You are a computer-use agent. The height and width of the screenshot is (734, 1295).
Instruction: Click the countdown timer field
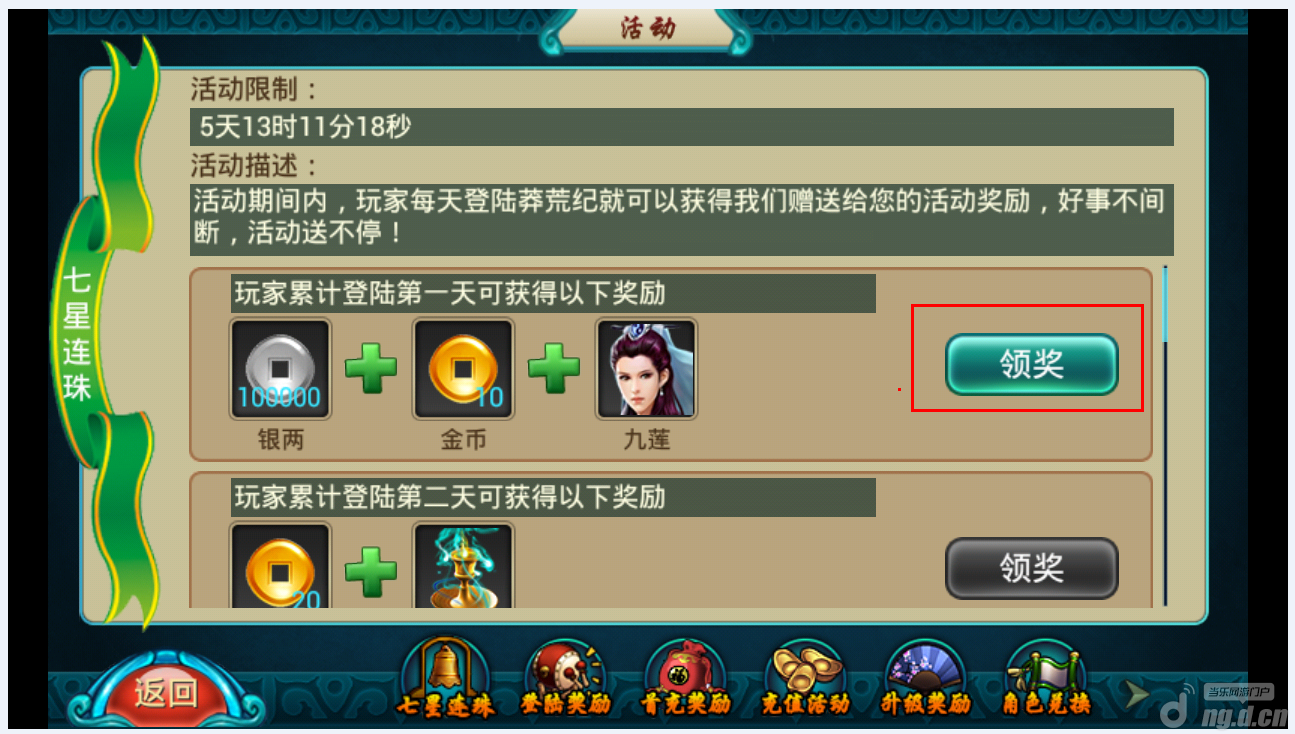[x=681, y=127]
